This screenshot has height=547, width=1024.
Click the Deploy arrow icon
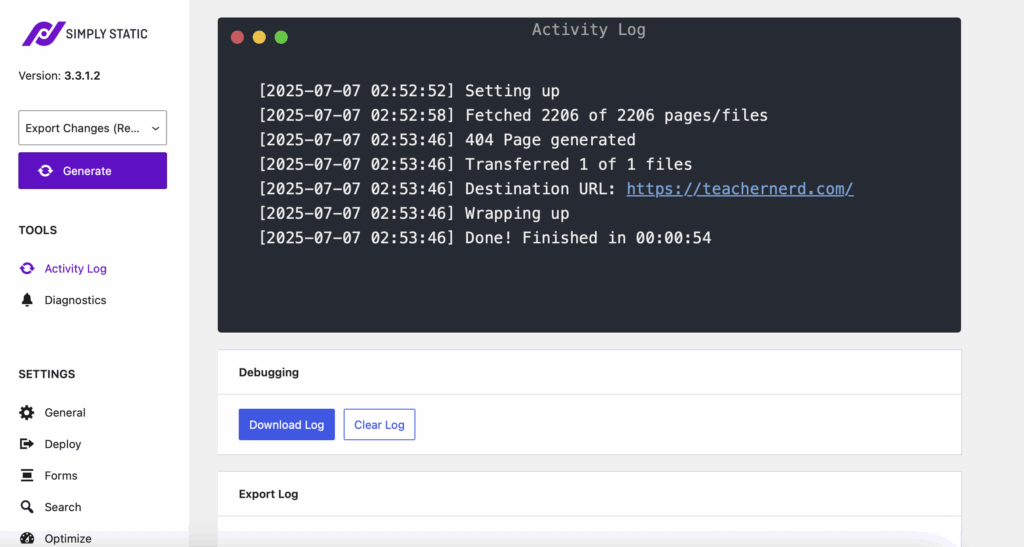[x=27, y=444]
